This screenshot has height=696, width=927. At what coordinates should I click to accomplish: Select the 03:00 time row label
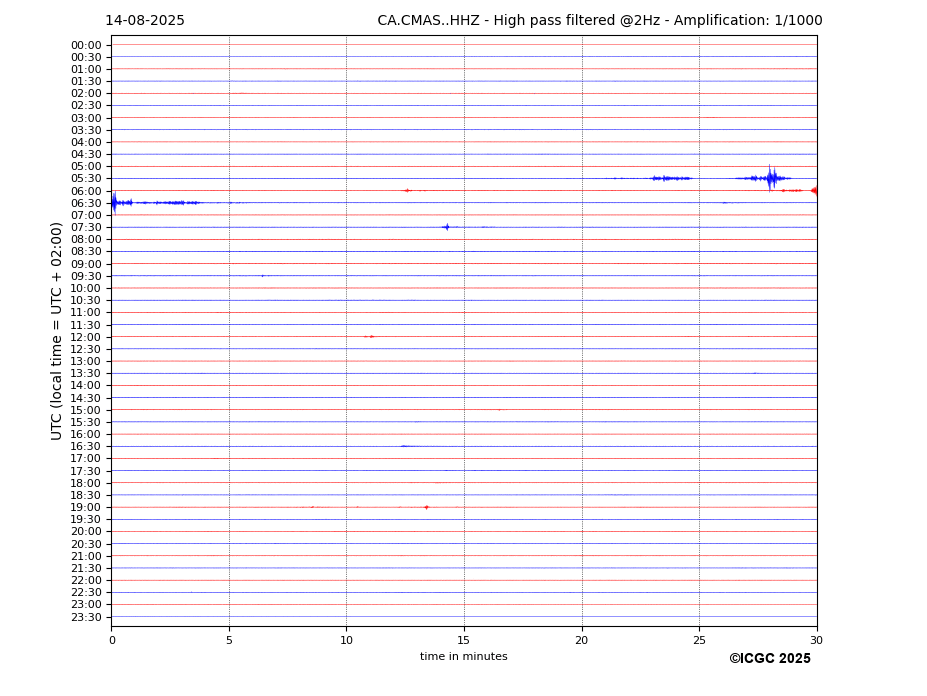click(x=86, y=118)
